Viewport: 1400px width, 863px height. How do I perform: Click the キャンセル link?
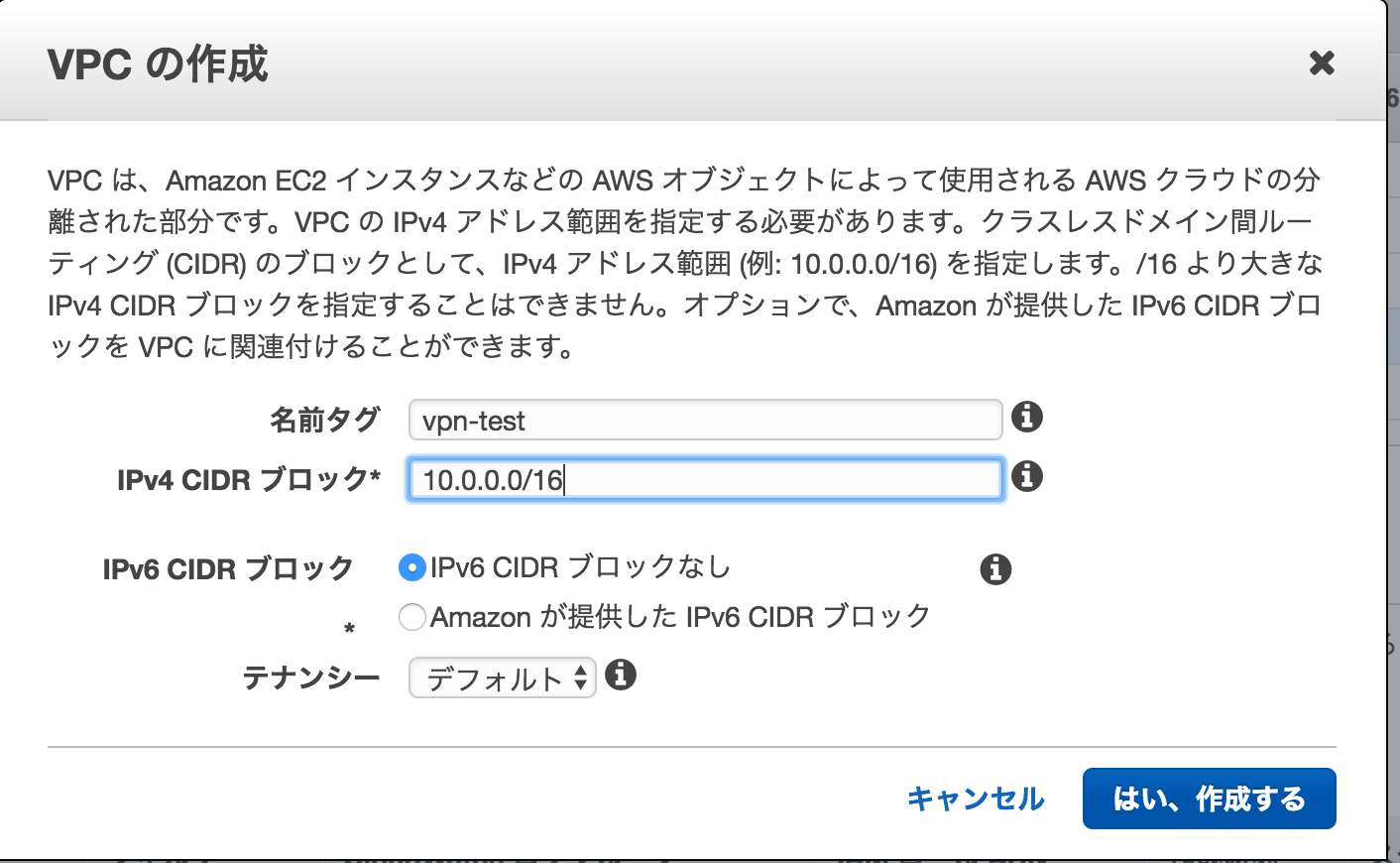coord(976,799)
